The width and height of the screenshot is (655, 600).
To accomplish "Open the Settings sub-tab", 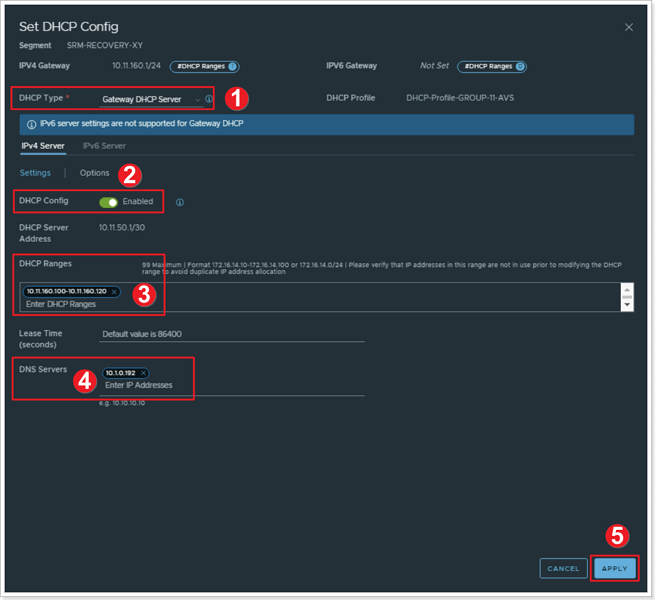I will point(35,173).
